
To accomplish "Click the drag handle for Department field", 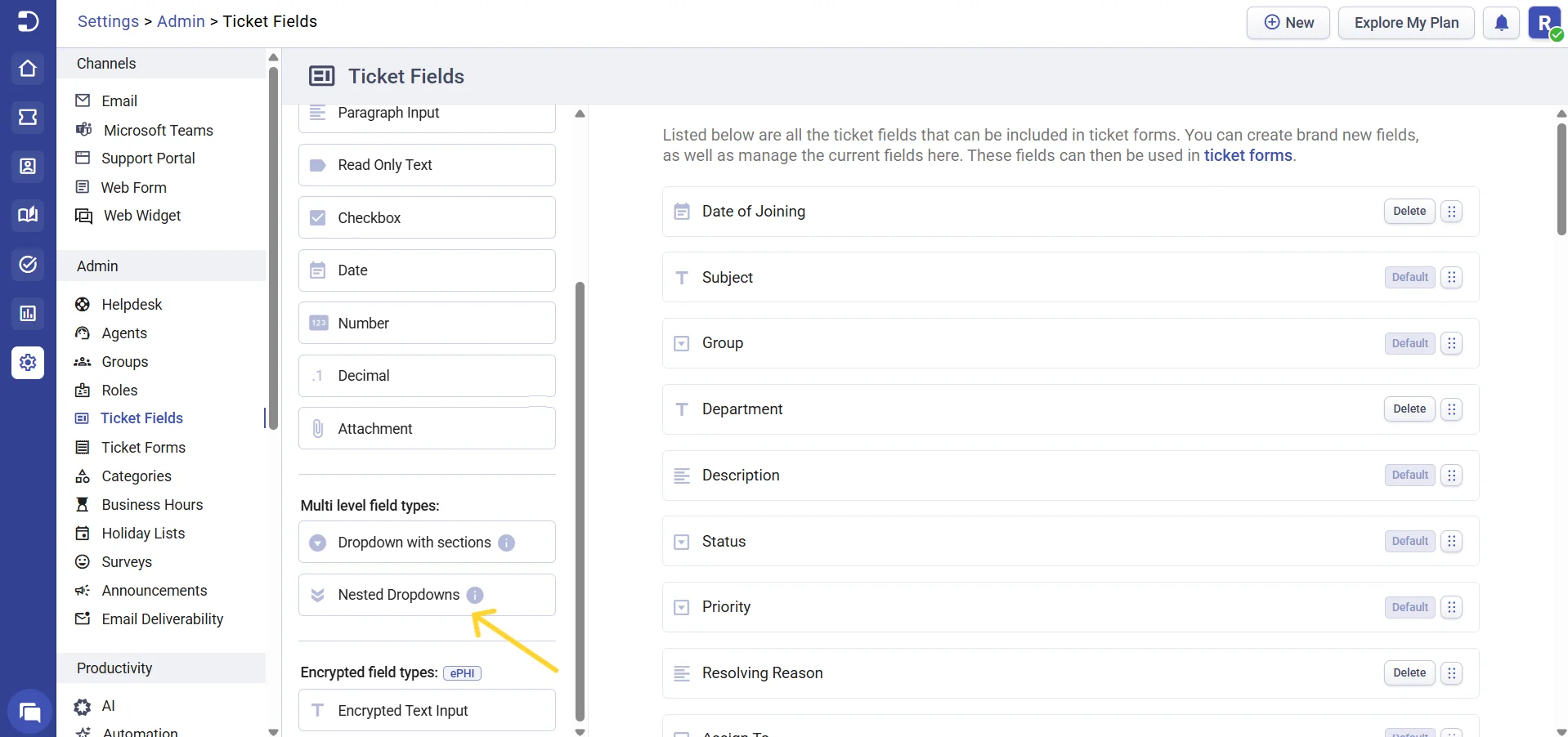I will click(x=1452, y=409).
